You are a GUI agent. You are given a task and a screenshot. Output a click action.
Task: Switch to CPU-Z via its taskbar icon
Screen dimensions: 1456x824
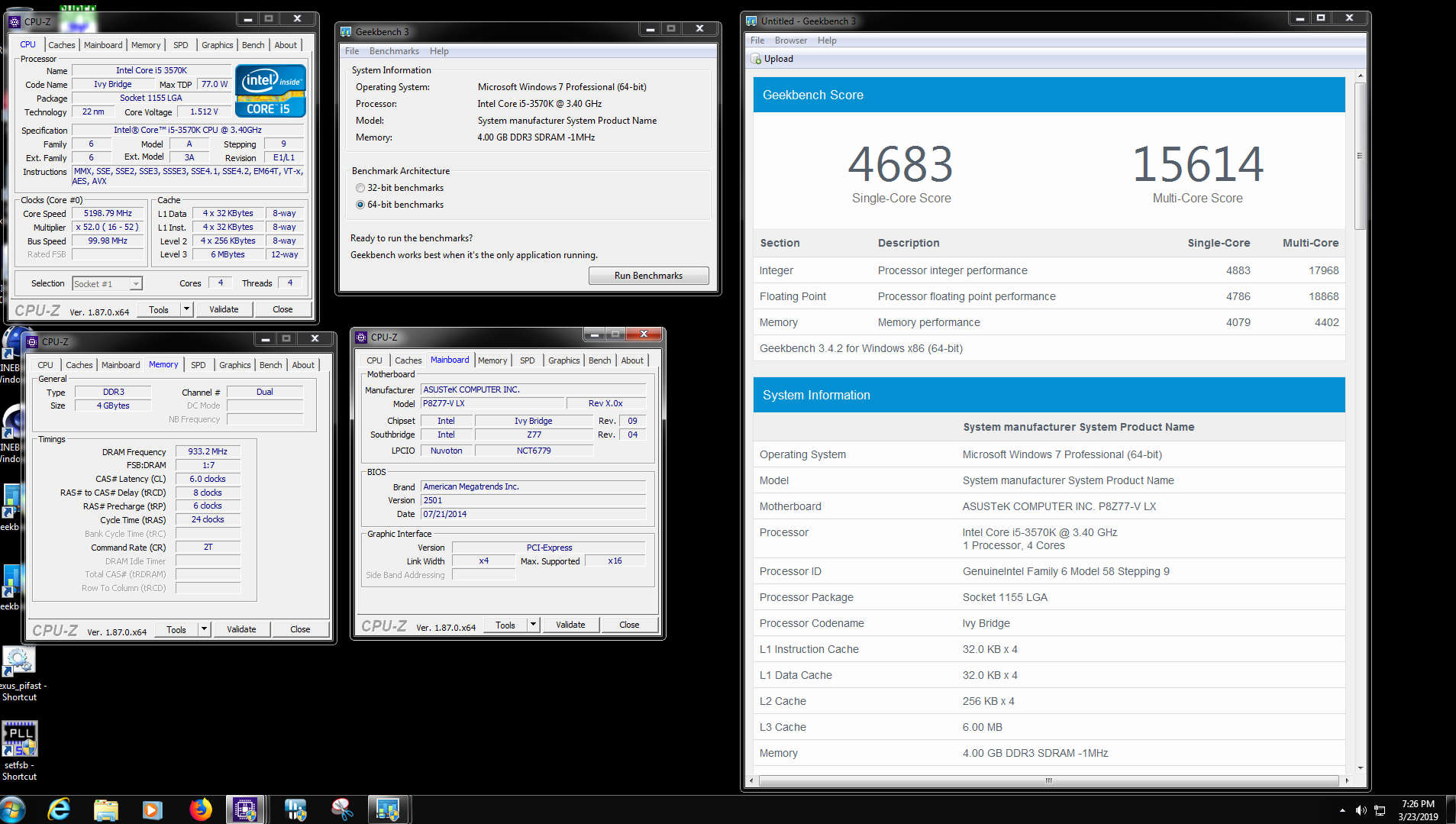pyautogui.click(x=245, y=809)
